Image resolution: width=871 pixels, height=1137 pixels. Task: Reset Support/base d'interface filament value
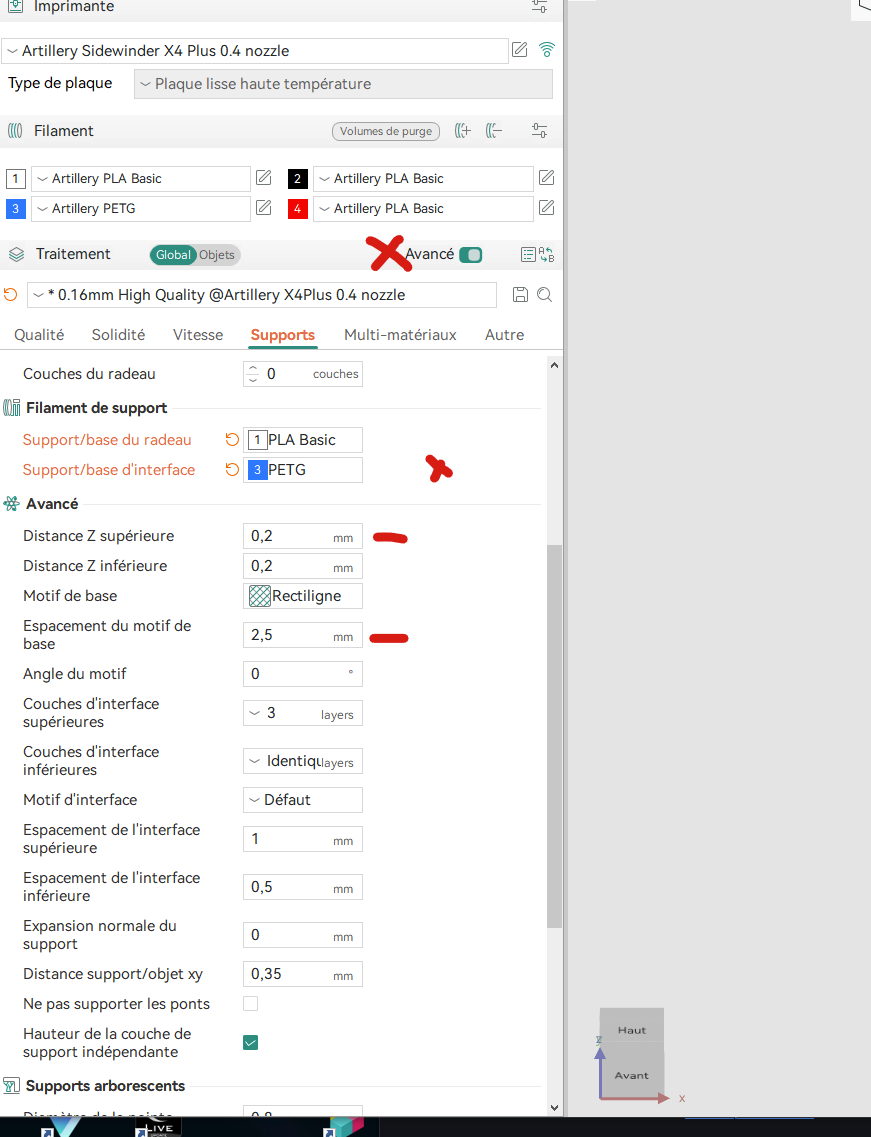(x=232, y=470)
